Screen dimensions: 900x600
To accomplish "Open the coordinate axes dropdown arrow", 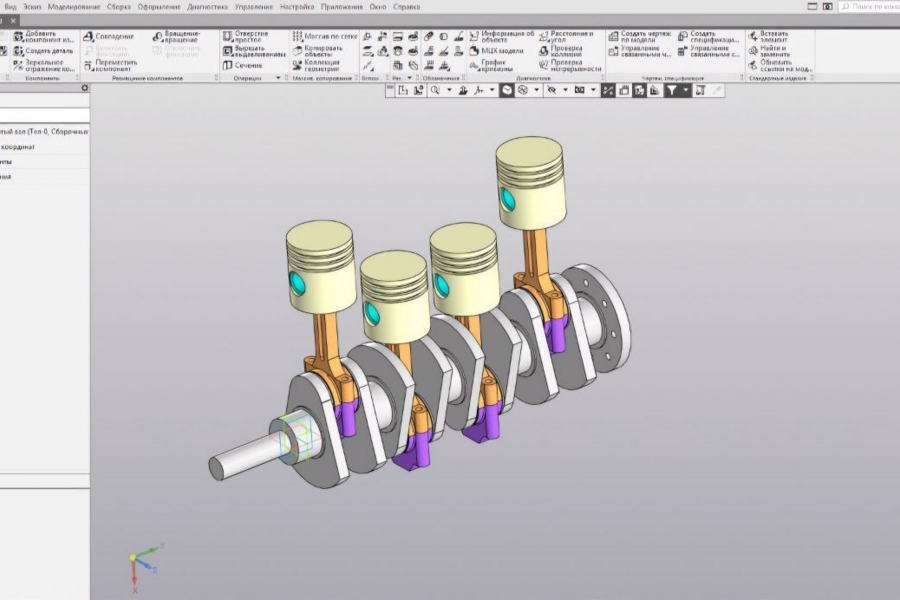I will tap(492, 90).
